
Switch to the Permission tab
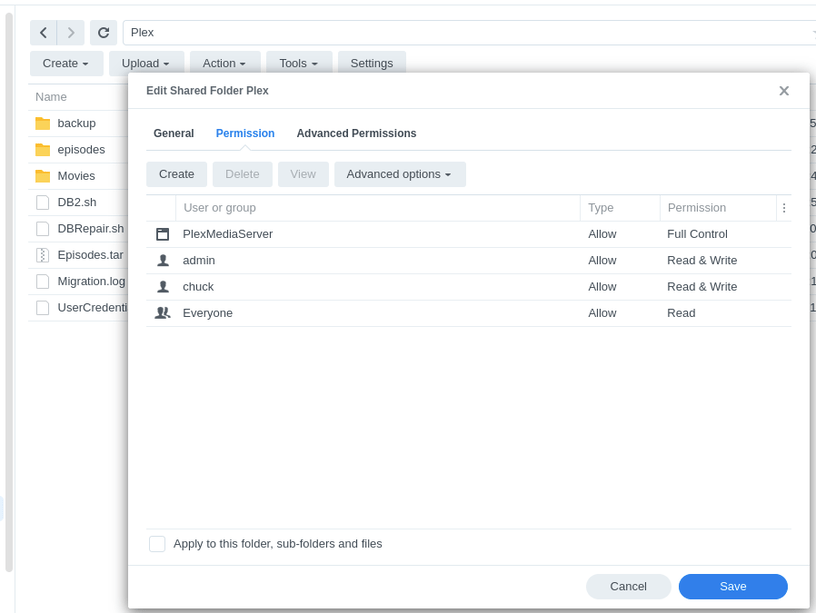(245, 133)
